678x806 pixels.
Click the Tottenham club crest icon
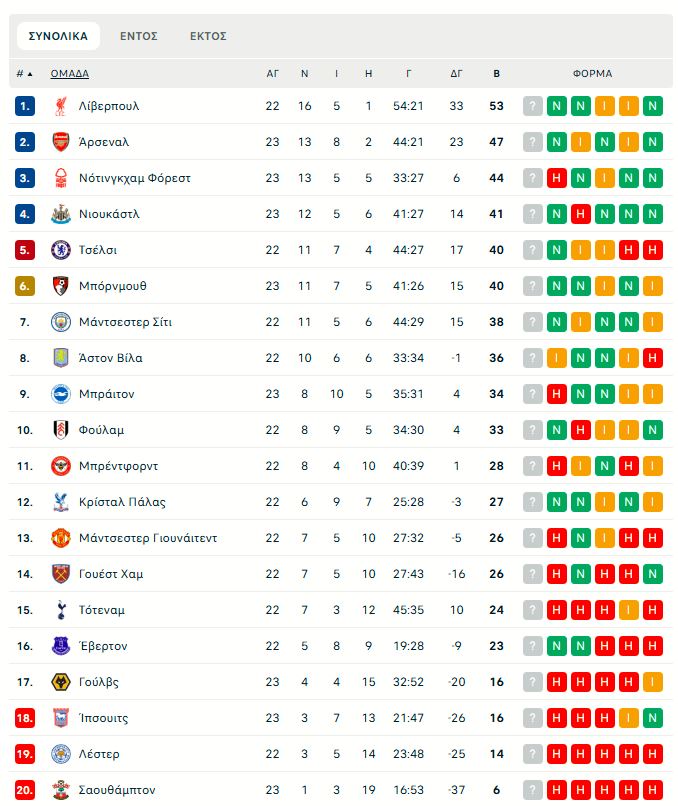(x=61, y=610)
